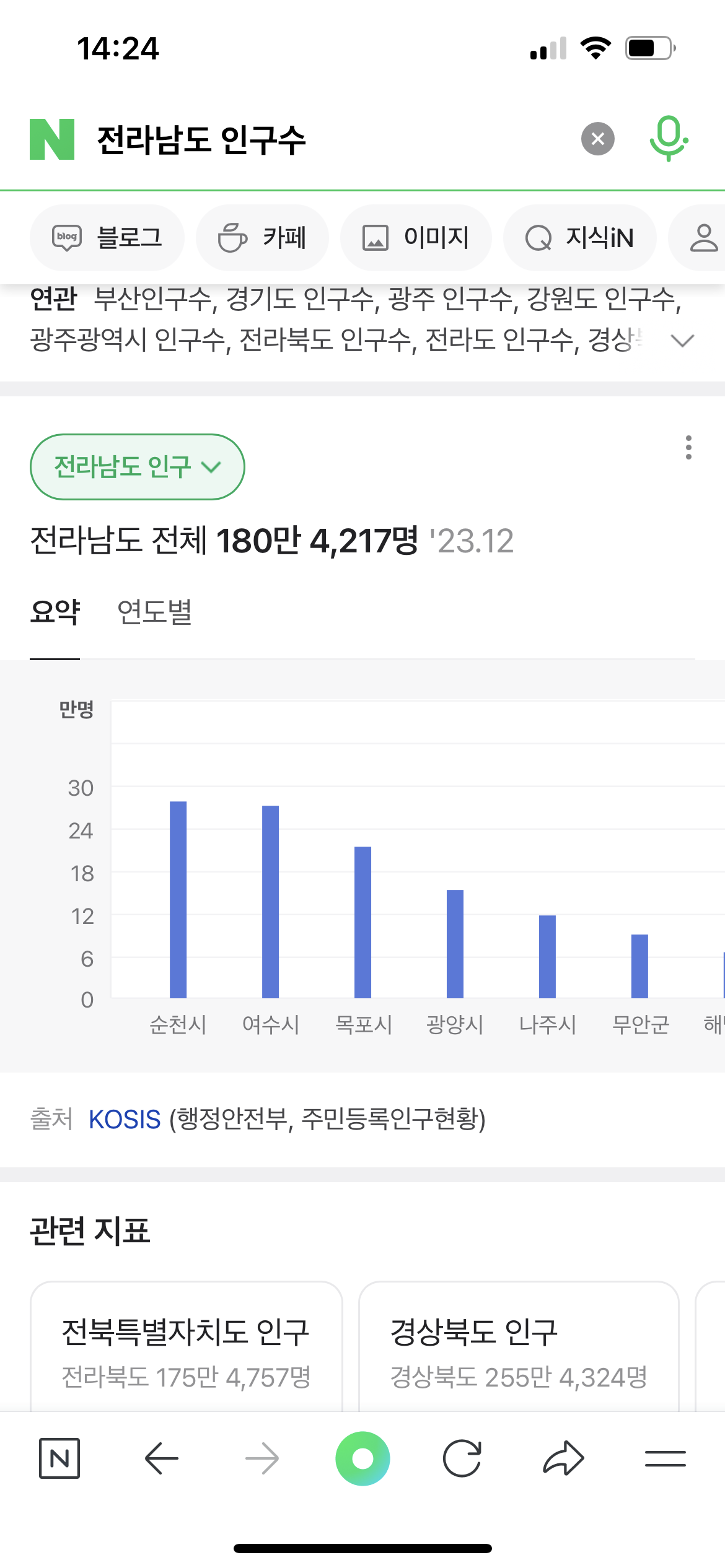Tap the 순천시 bar in chart
The image size is (725, 1568).
pos(178,899)
